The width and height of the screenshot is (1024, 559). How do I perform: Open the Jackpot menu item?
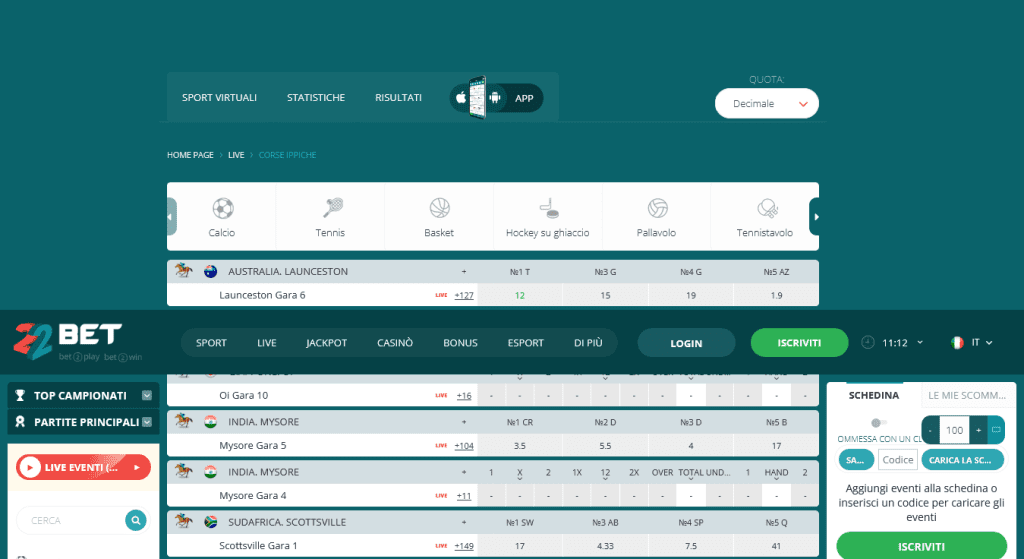coord(327,343)
